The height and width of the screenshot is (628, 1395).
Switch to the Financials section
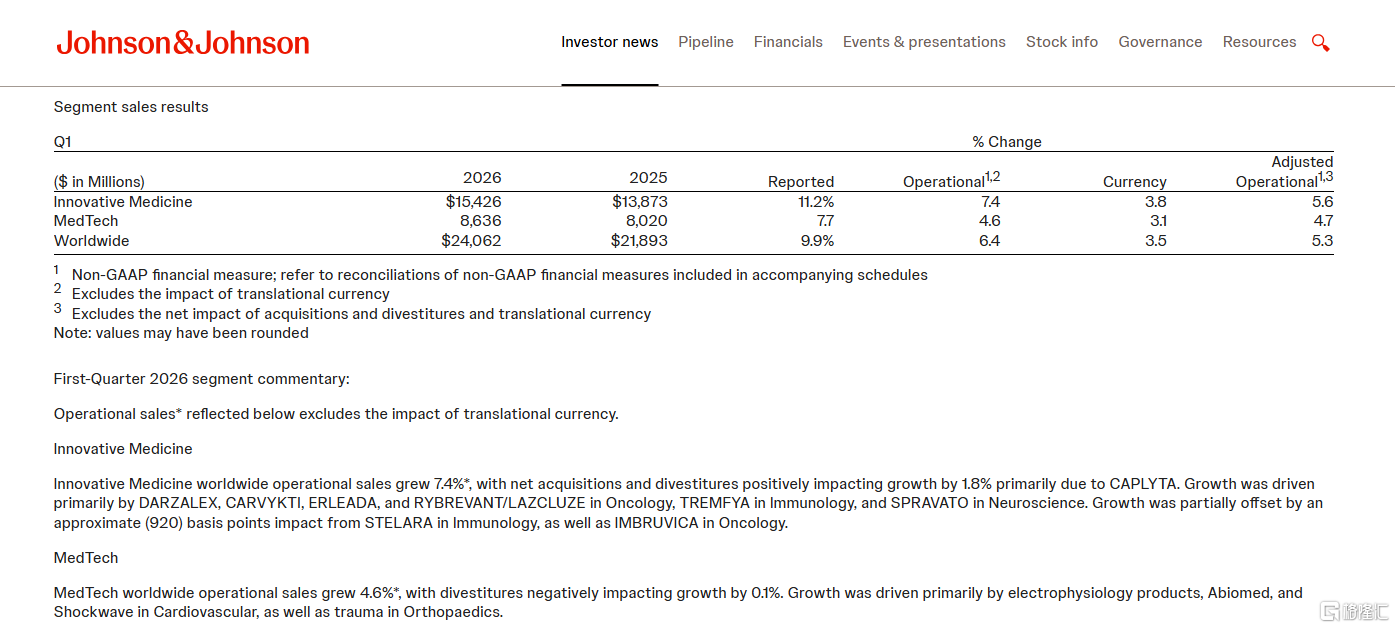click(x=788, y=42)
